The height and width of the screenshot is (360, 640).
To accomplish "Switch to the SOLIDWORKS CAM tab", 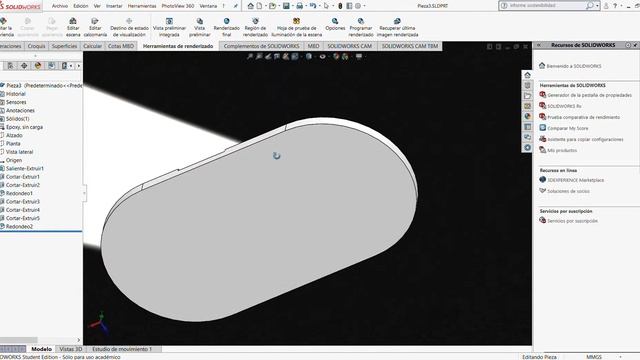I will coord(349,46).
